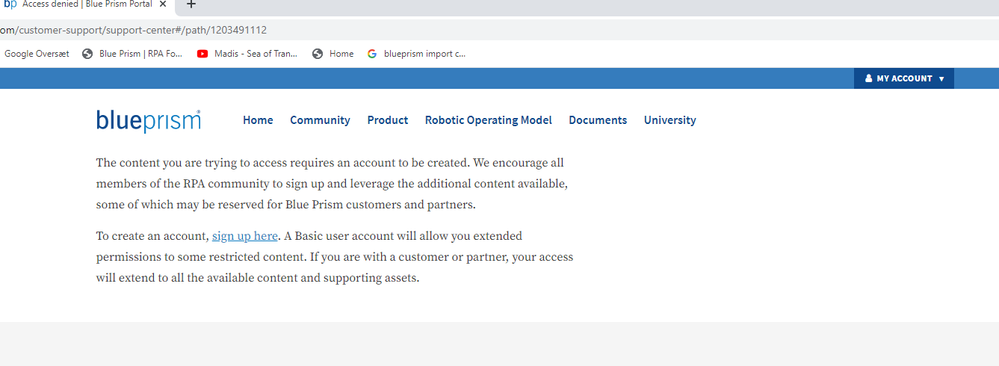Open the Madis - Sea of Tran... YouTube bookmark
The height and width of the screenshot is (366, 999).
point(247,54)
